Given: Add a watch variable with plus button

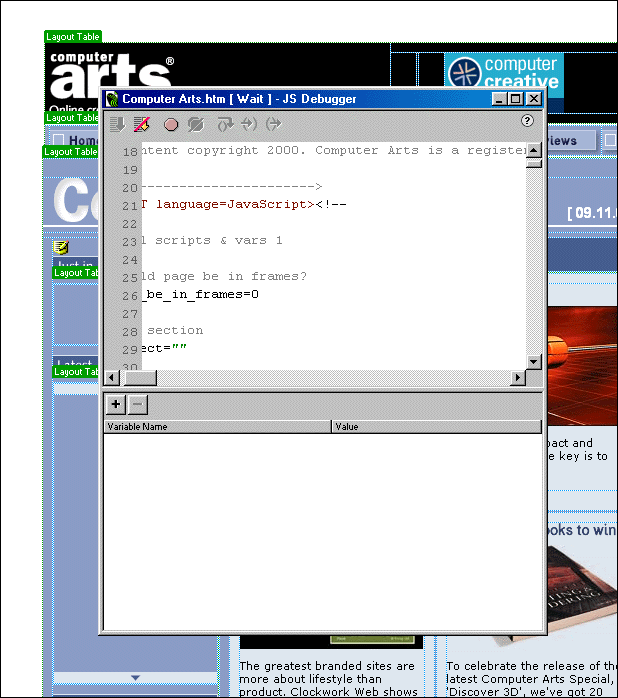Looking at the screenshot, I should point(116,404).
